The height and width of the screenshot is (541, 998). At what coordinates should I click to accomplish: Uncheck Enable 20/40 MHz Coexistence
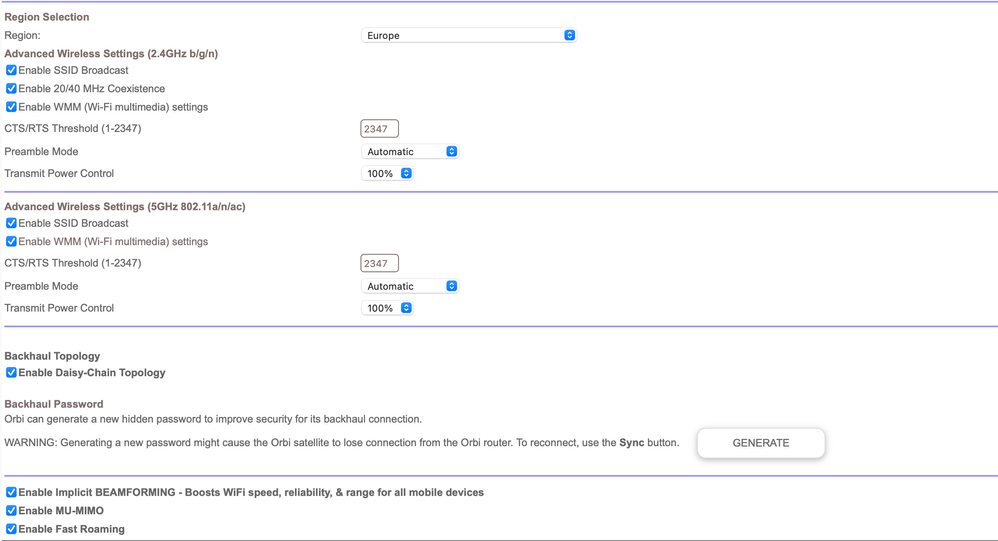11,89
